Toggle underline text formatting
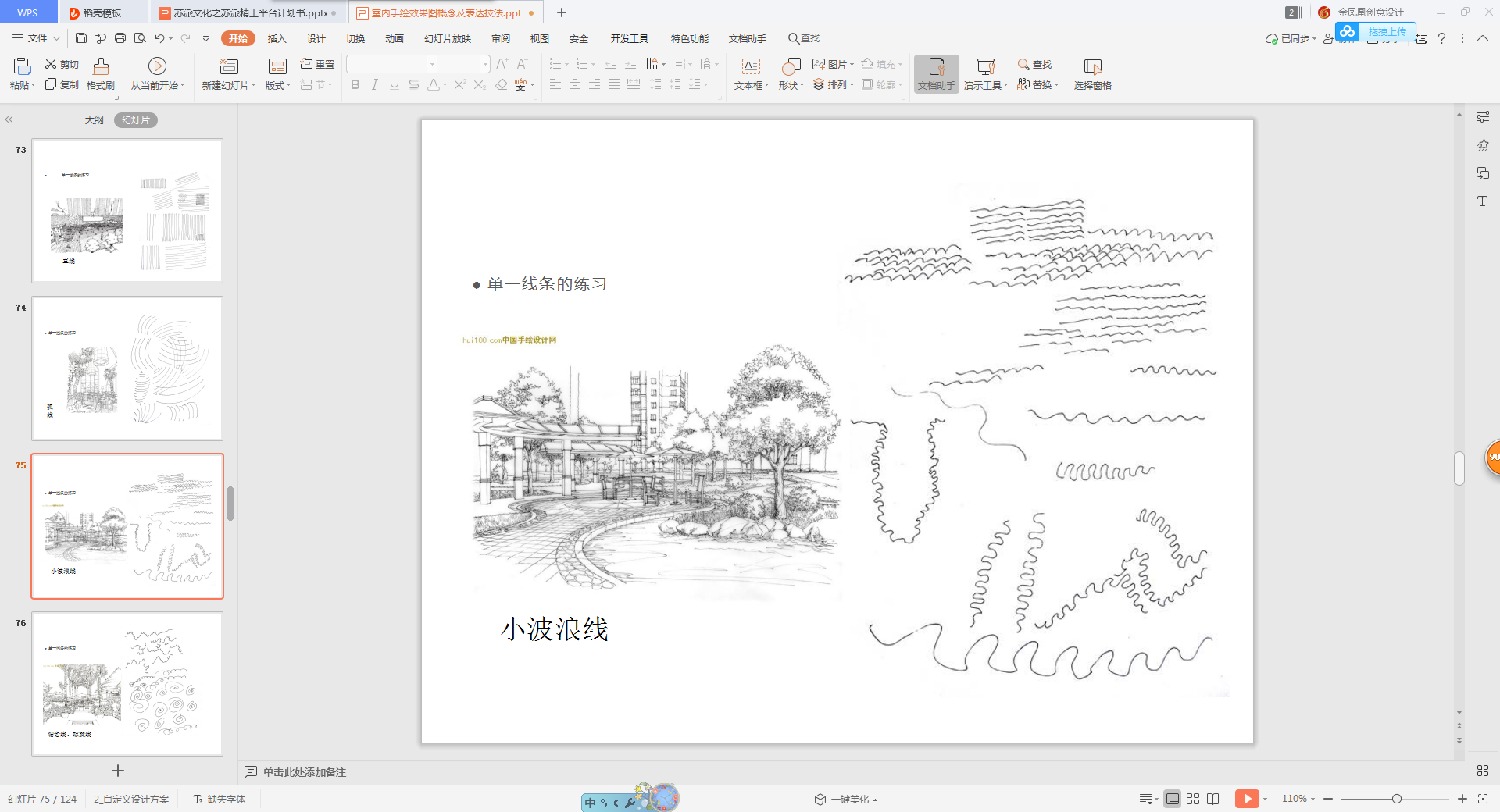The height and width of the screenshot is (812, 1500). point(394,84)
